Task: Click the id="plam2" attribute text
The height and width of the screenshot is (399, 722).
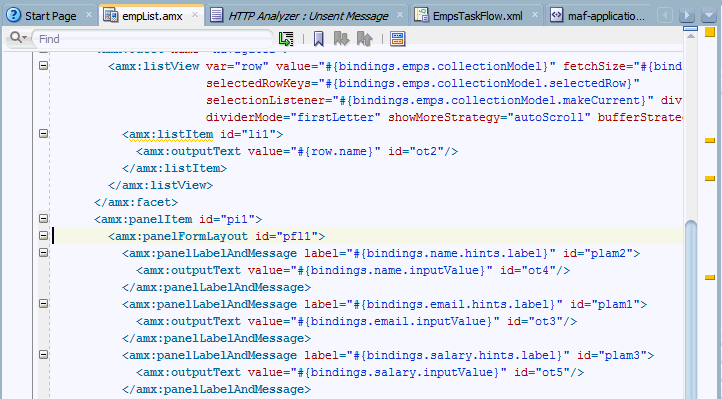Action: pos(598,254)
